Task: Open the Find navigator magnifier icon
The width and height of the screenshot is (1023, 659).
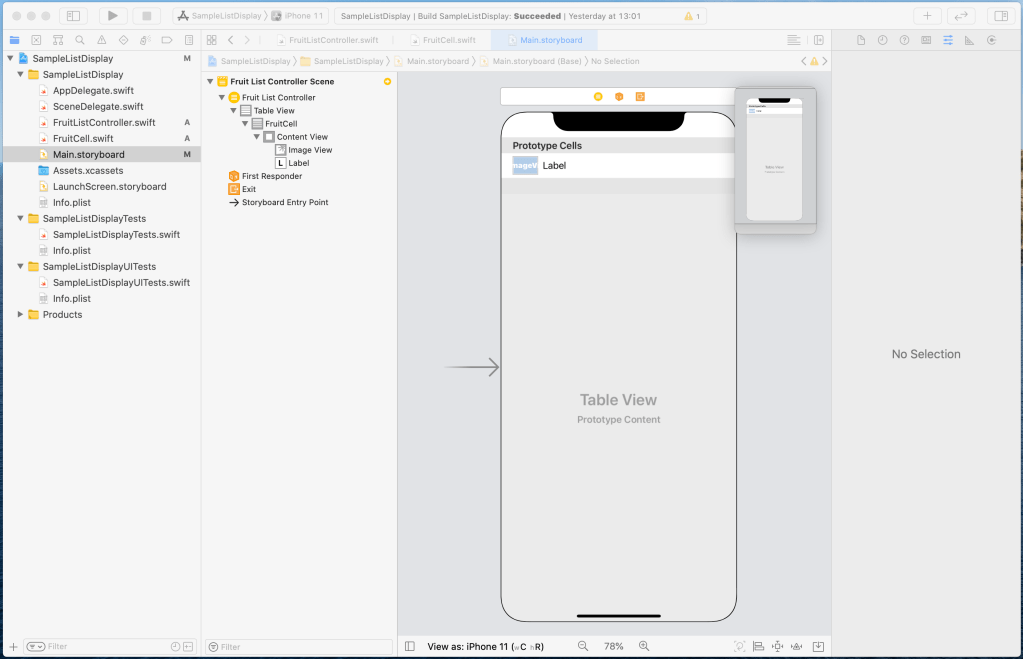Action: tap(79, 40)
